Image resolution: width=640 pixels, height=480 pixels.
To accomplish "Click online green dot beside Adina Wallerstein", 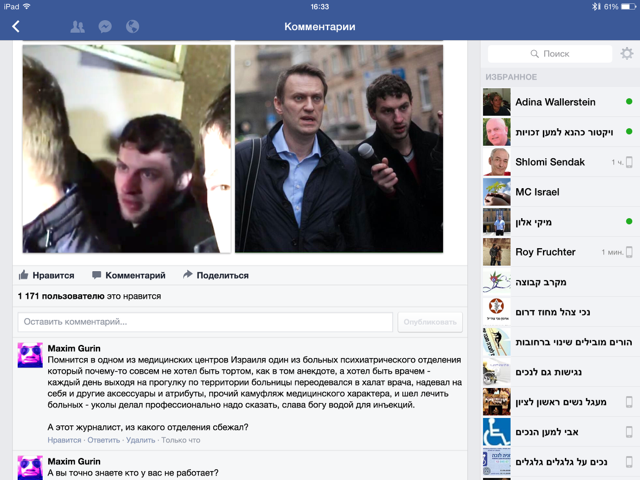I will click(629, 101).
